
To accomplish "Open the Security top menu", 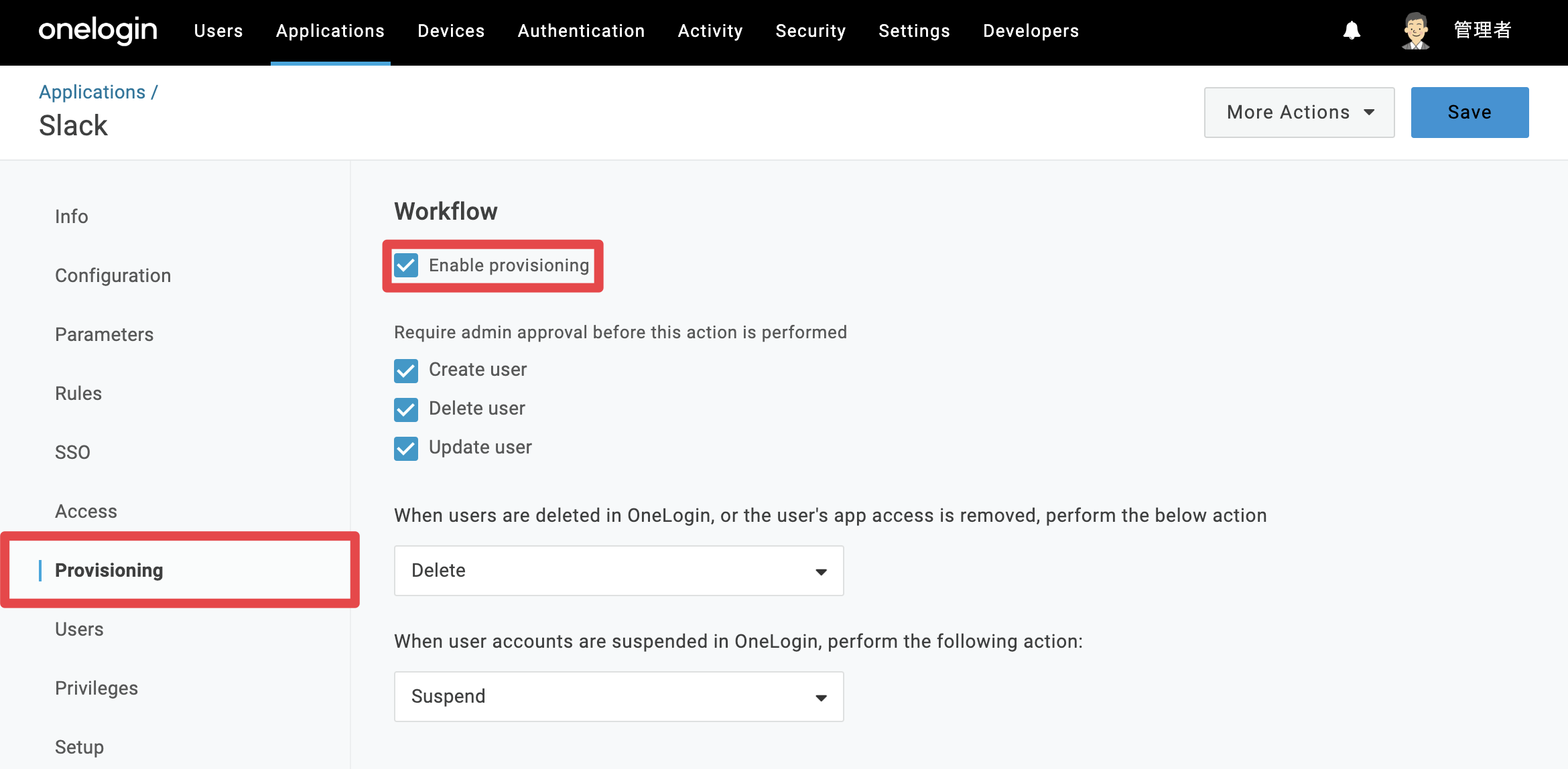I will click(811, 31).
